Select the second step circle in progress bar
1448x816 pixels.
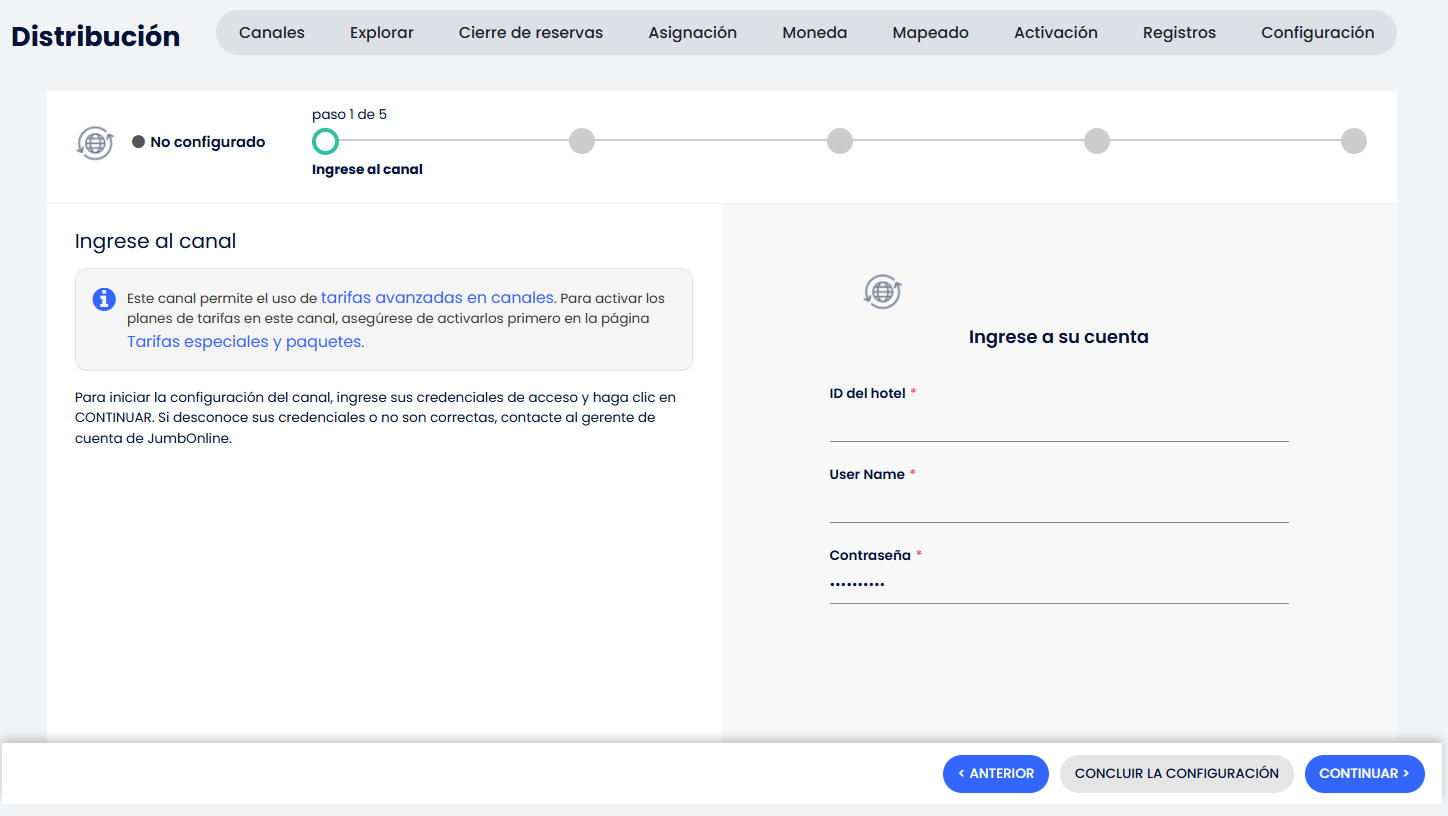pos(582,141)
